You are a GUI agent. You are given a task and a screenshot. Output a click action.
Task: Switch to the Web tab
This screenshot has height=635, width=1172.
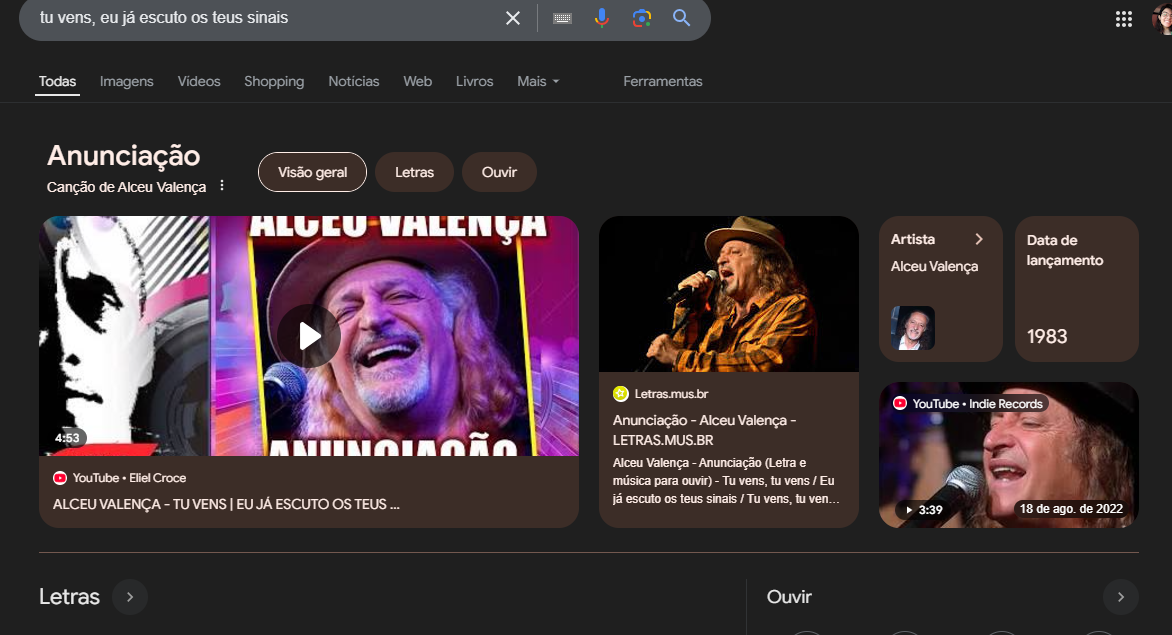(x=417, y=81)
